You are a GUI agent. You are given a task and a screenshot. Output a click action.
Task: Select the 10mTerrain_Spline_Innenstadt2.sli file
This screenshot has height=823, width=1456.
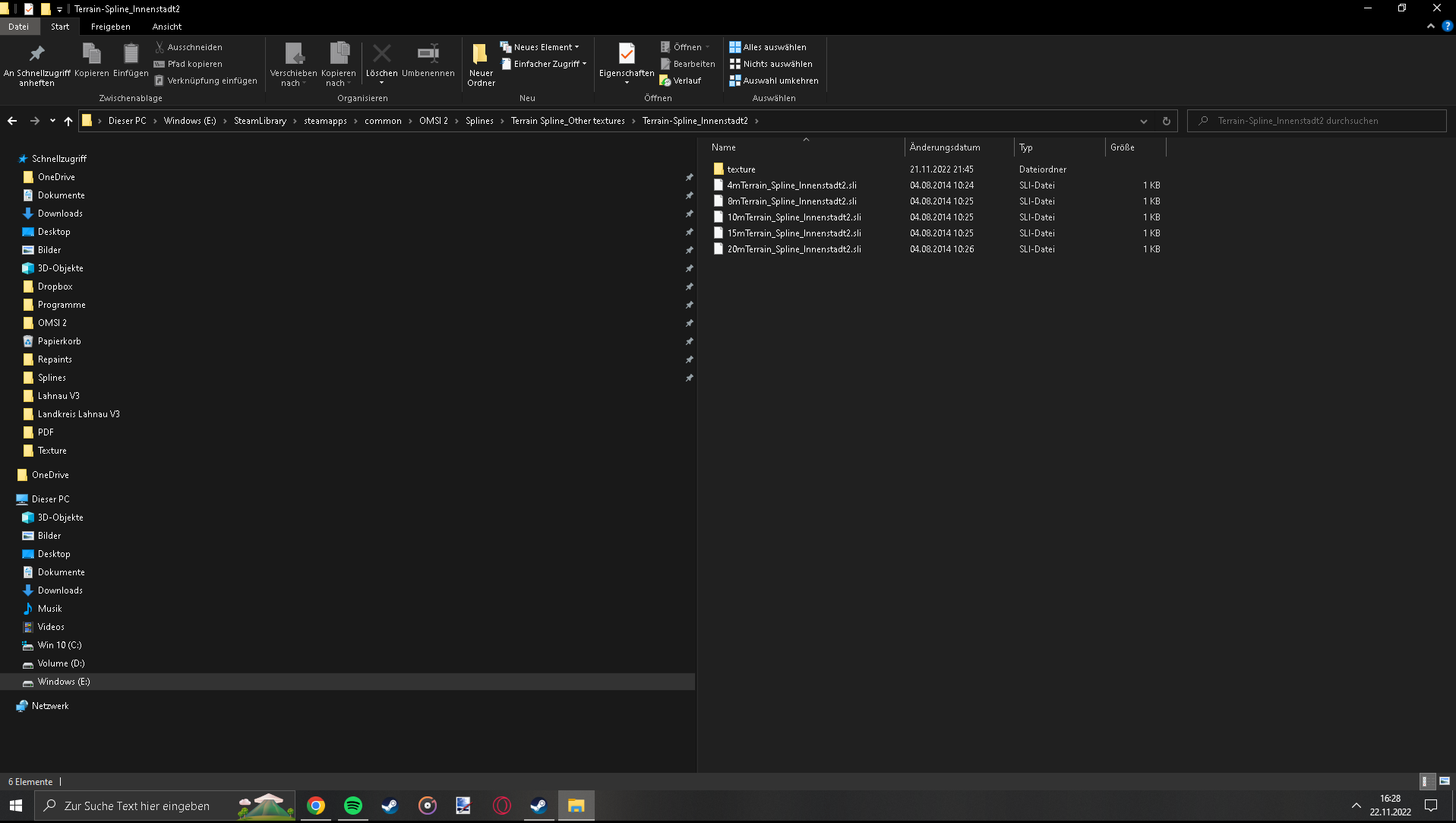pos(794,217)
